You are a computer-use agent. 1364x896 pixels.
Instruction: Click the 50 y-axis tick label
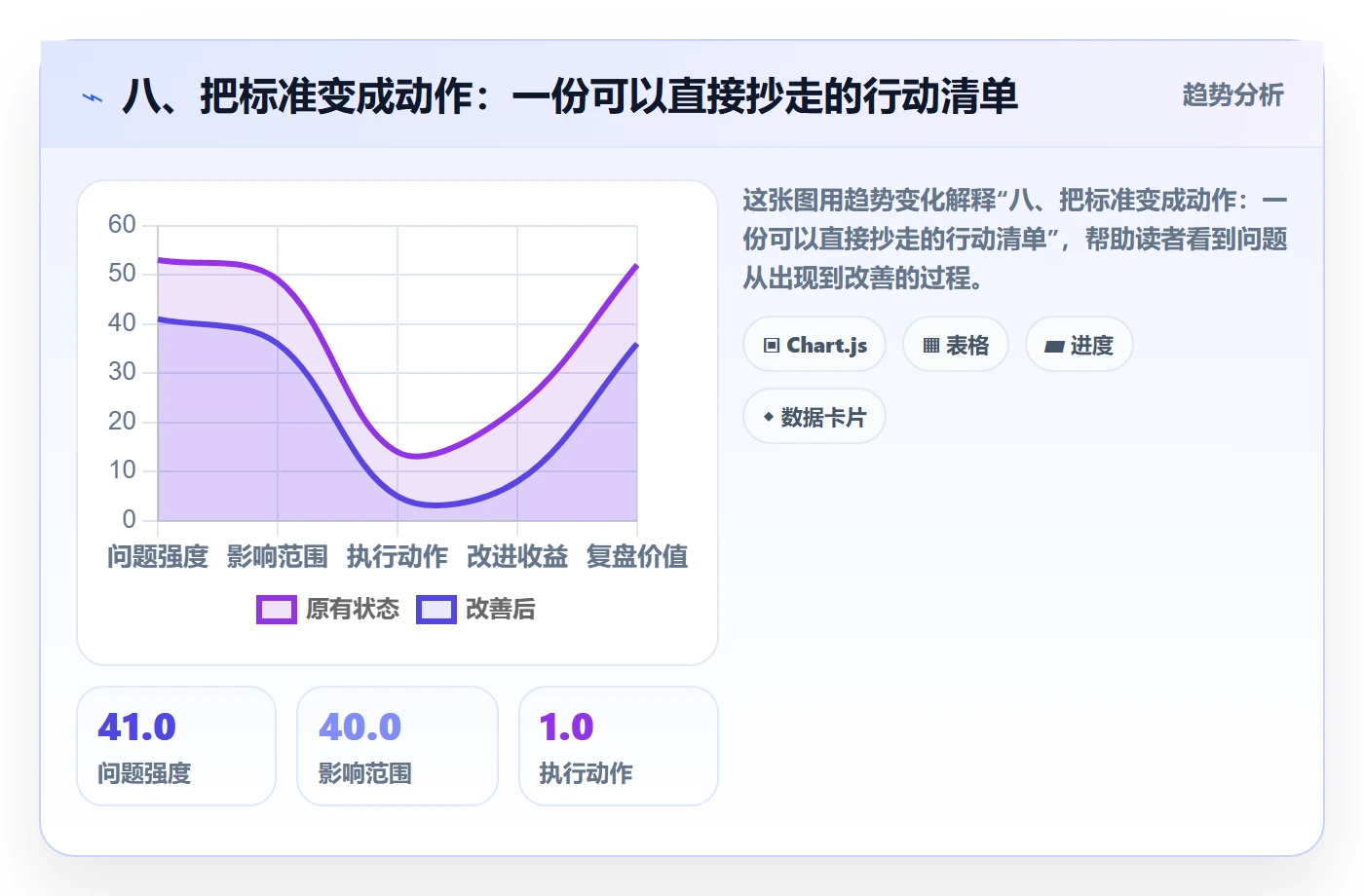click(x=122, y=274)
